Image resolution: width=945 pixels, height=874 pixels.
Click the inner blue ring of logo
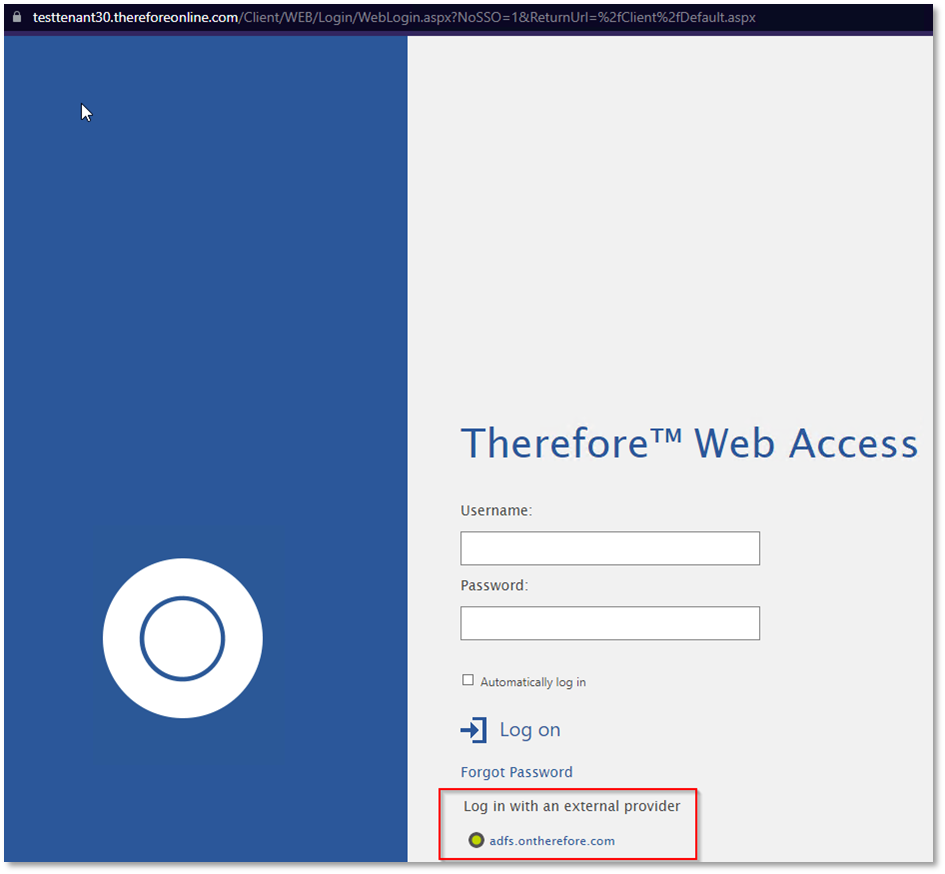coord(142,638)
